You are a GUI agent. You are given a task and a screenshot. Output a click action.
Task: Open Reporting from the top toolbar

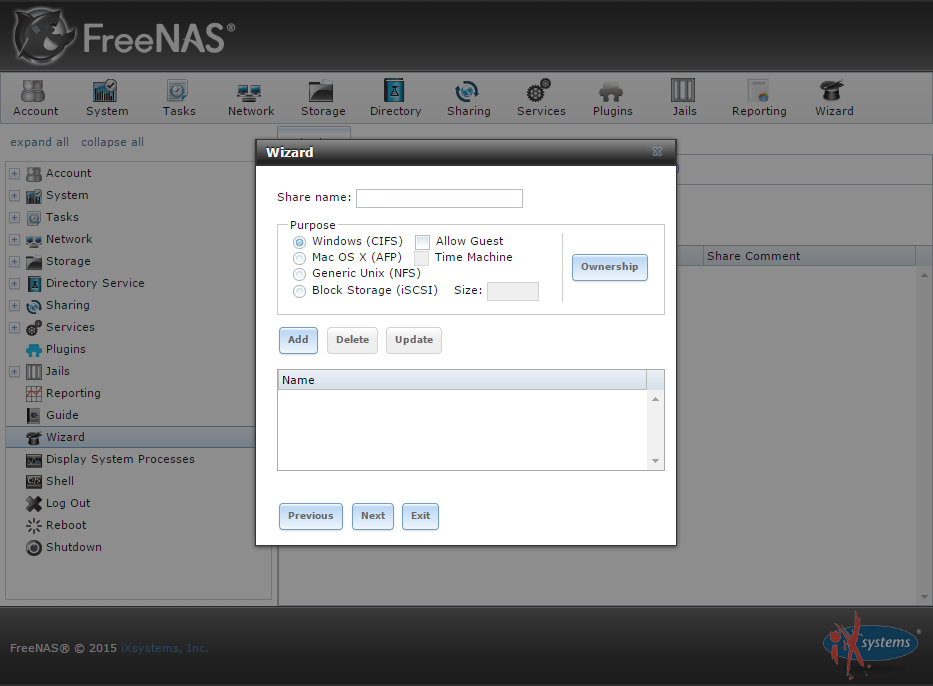tap(759, 99)
